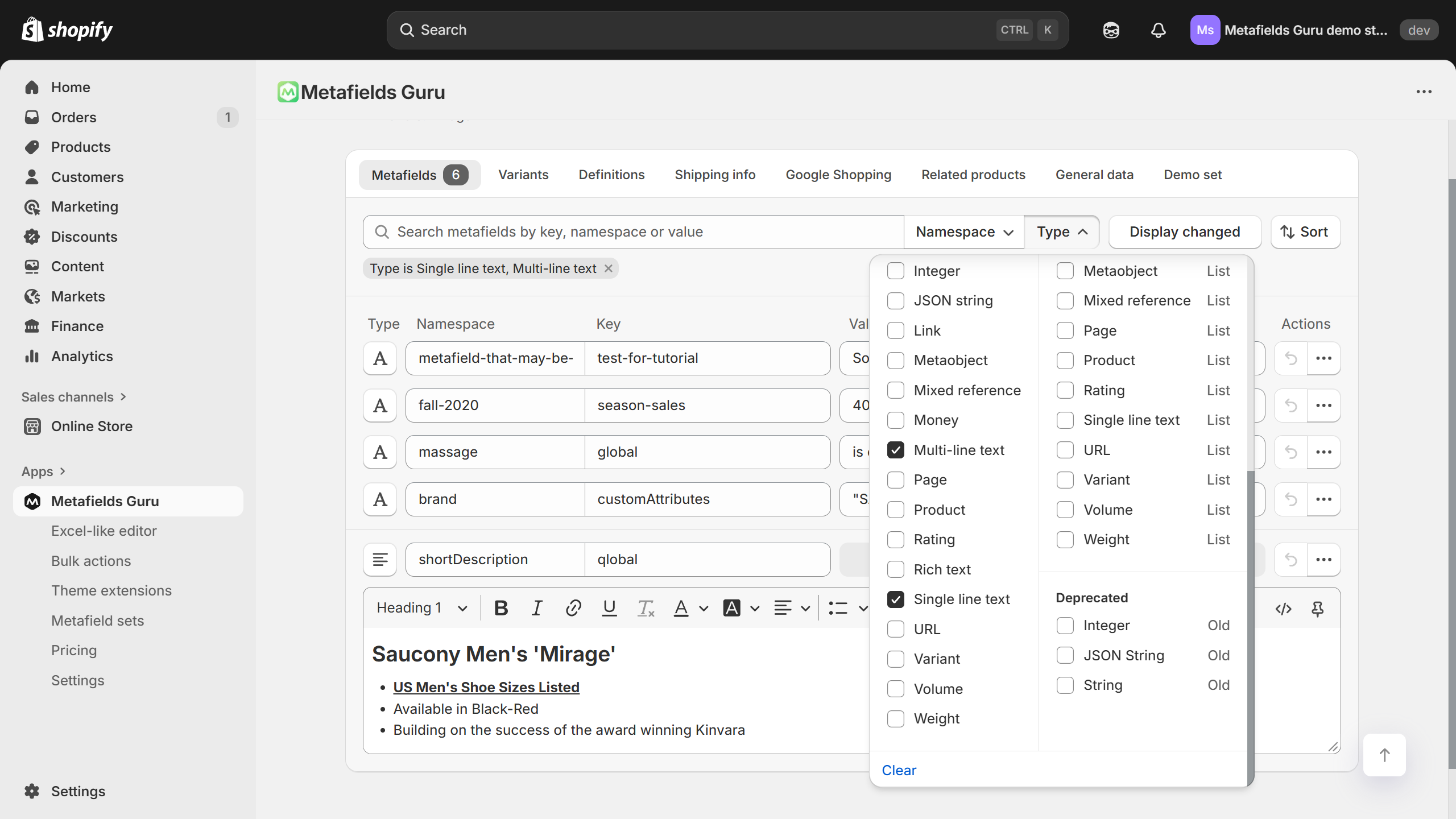Open the HTML code view icon

[1283, 609]
